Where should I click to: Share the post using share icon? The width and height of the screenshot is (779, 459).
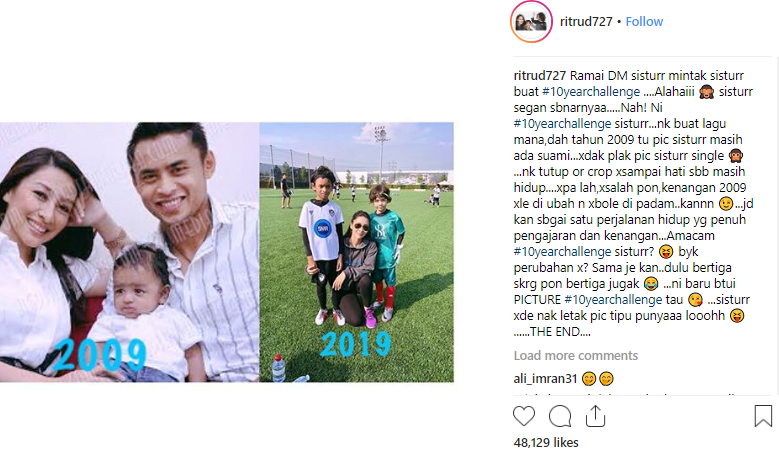click(x=595, y=416)
